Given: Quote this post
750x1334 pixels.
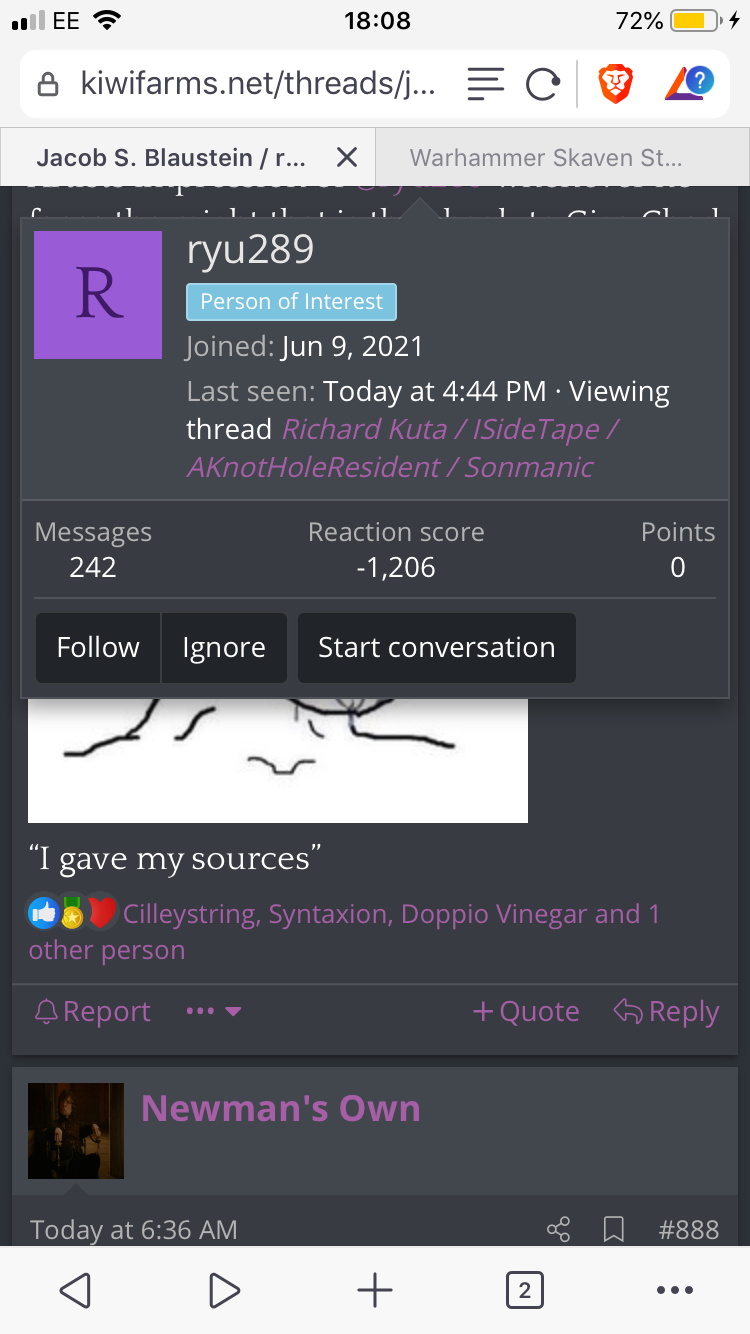Looking at the screenshot, I should (x=526, y=1012).
